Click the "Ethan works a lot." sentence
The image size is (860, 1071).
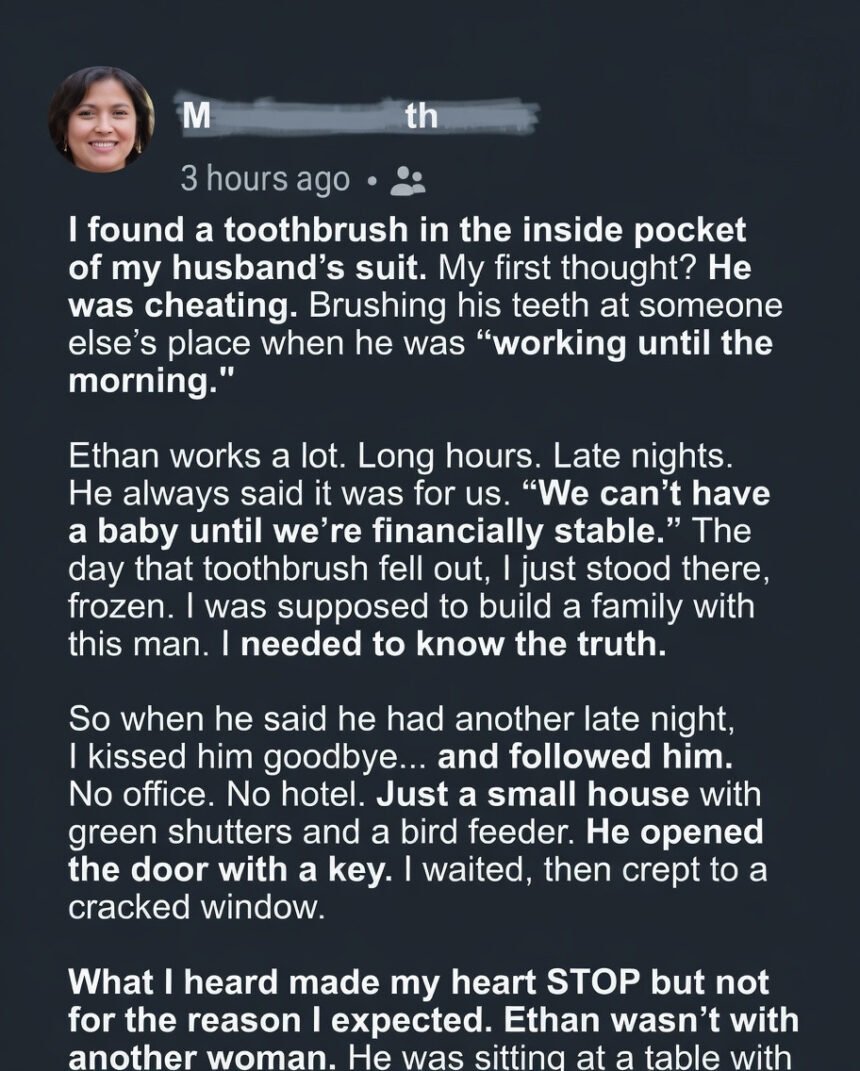pos(208,457)
